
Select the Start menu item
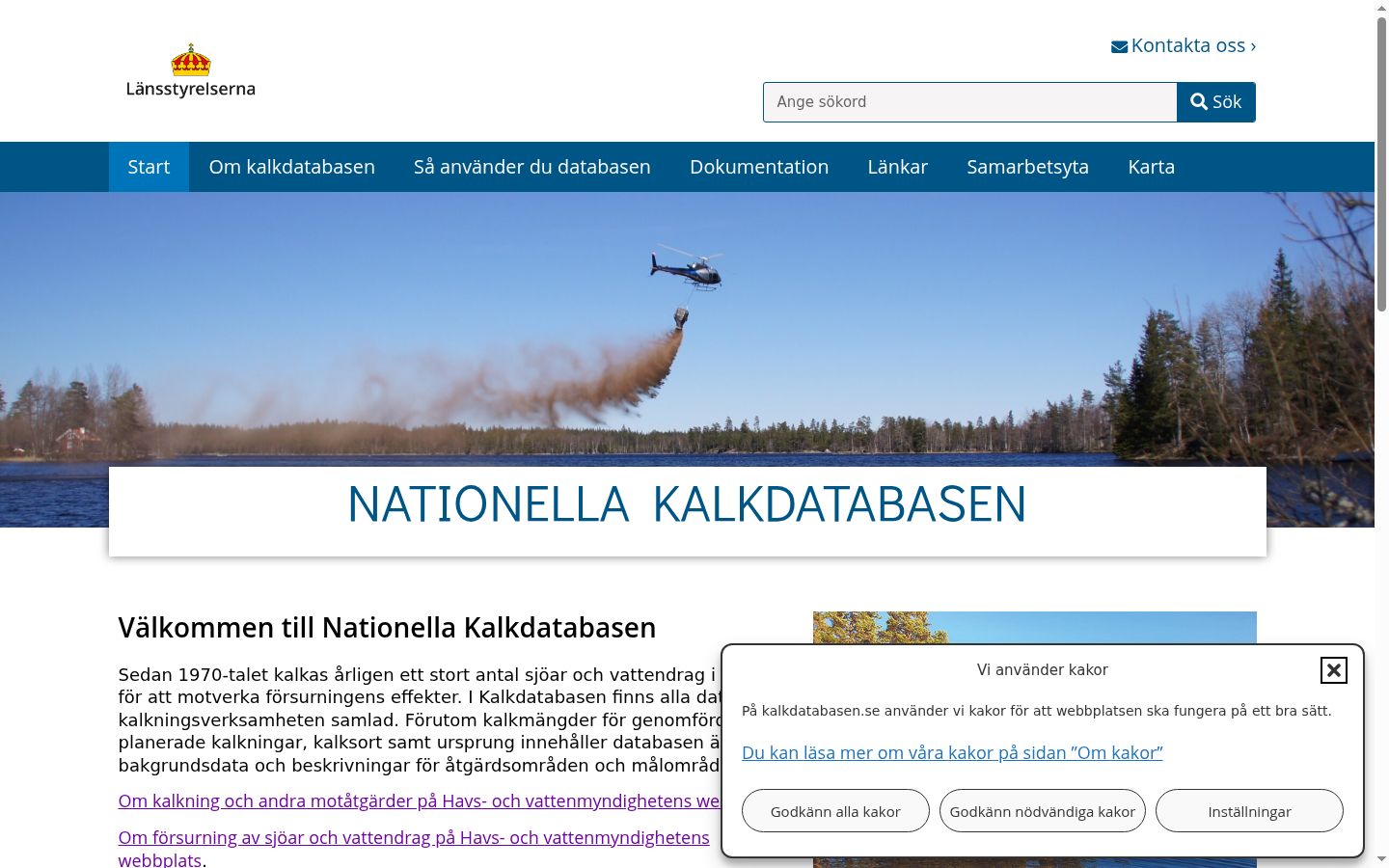tap(149, 167)
